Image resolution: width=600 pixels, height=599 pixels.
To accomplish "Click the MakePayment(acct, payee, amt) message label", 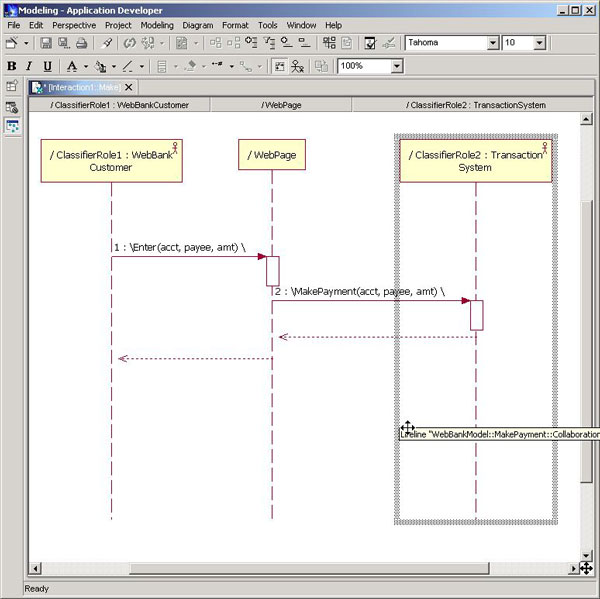I will click(x=360, y=292).
